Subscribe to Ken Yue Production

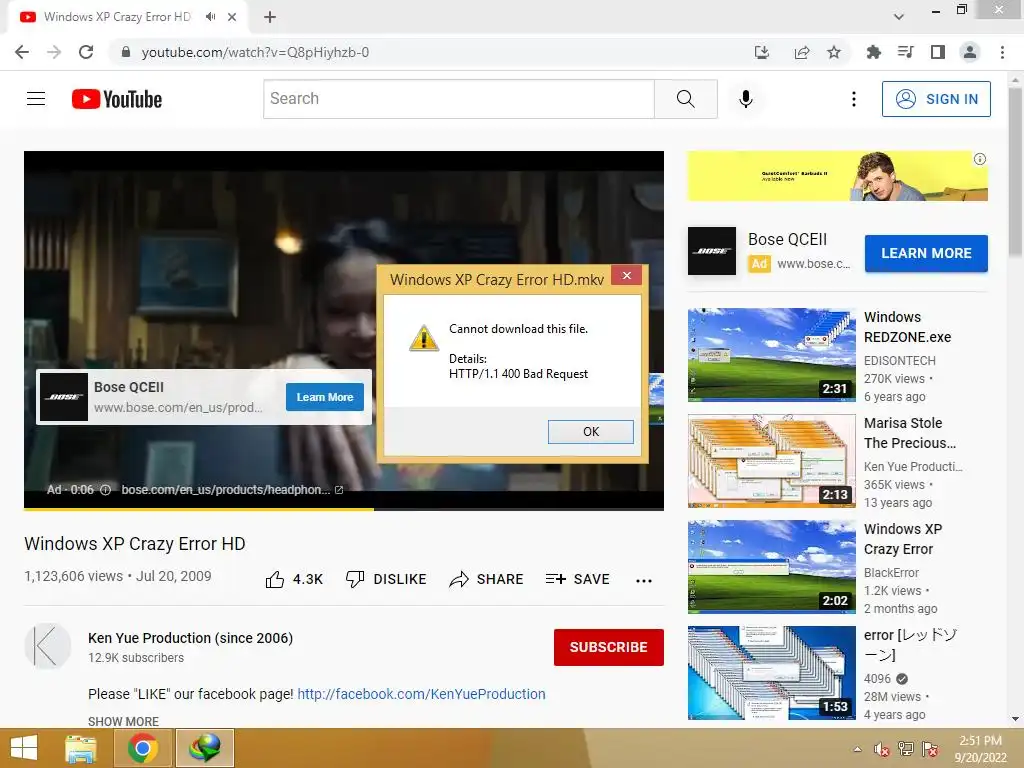coord(609,647)
